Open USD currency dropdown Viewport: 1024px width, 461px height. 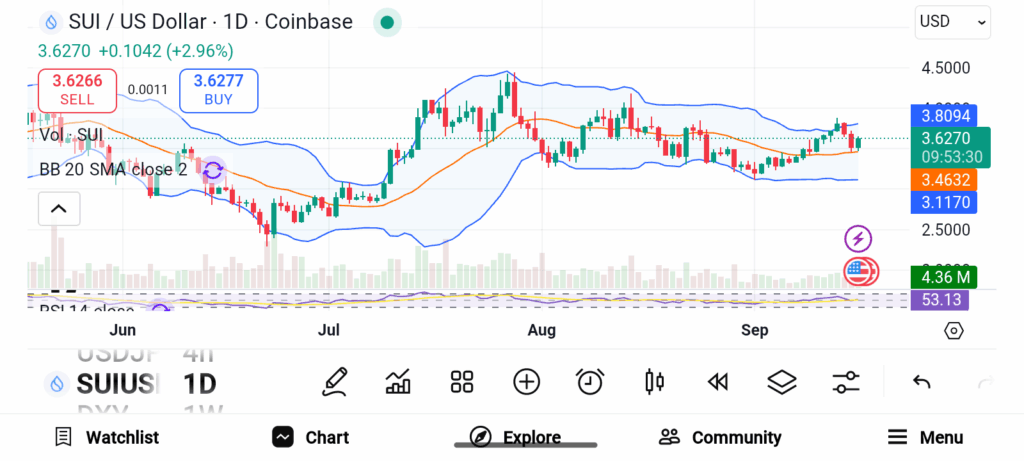[953, 21]
